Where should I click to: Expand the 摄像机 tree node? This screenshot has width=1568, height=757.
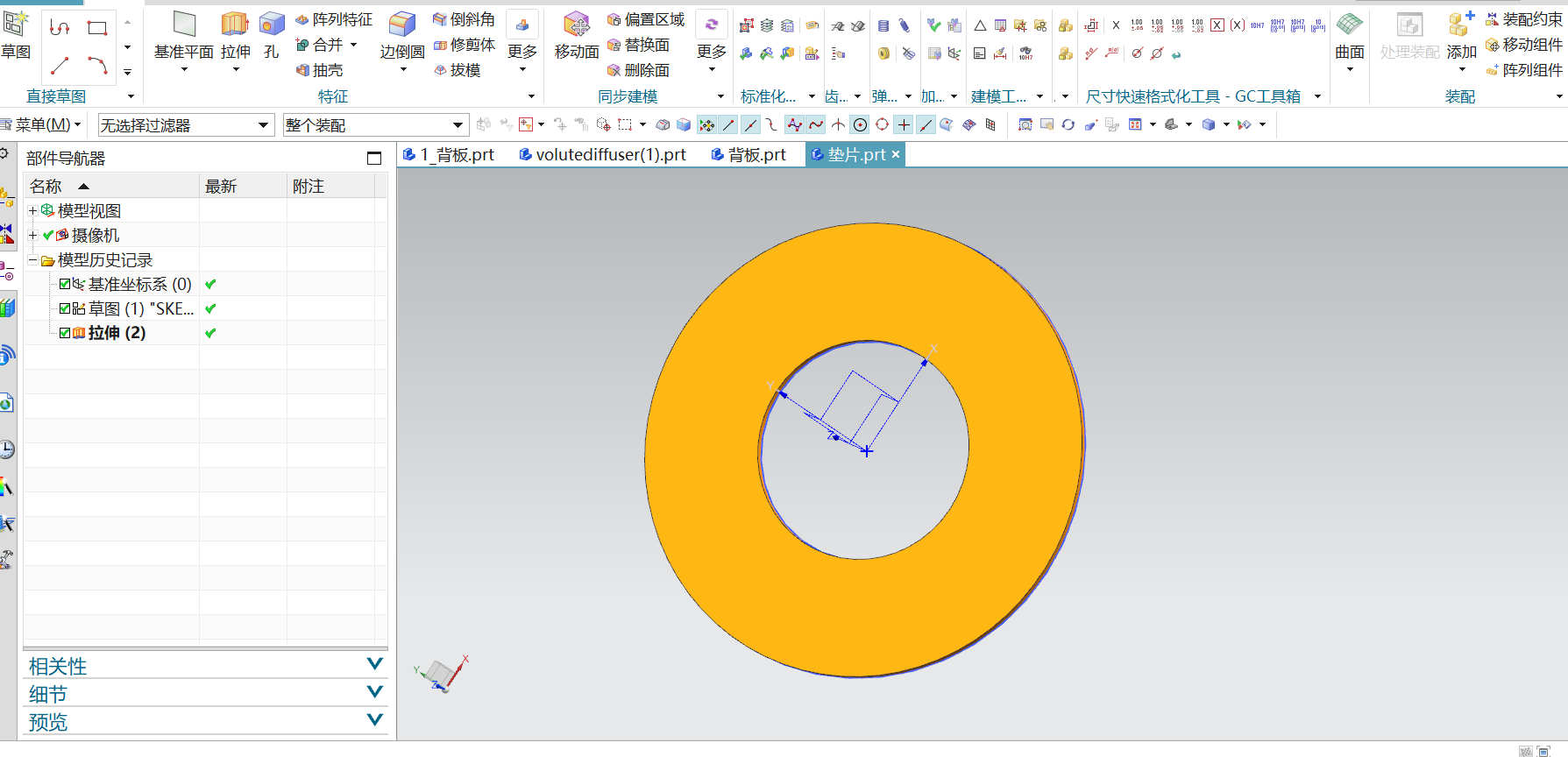tap(32, 235)
